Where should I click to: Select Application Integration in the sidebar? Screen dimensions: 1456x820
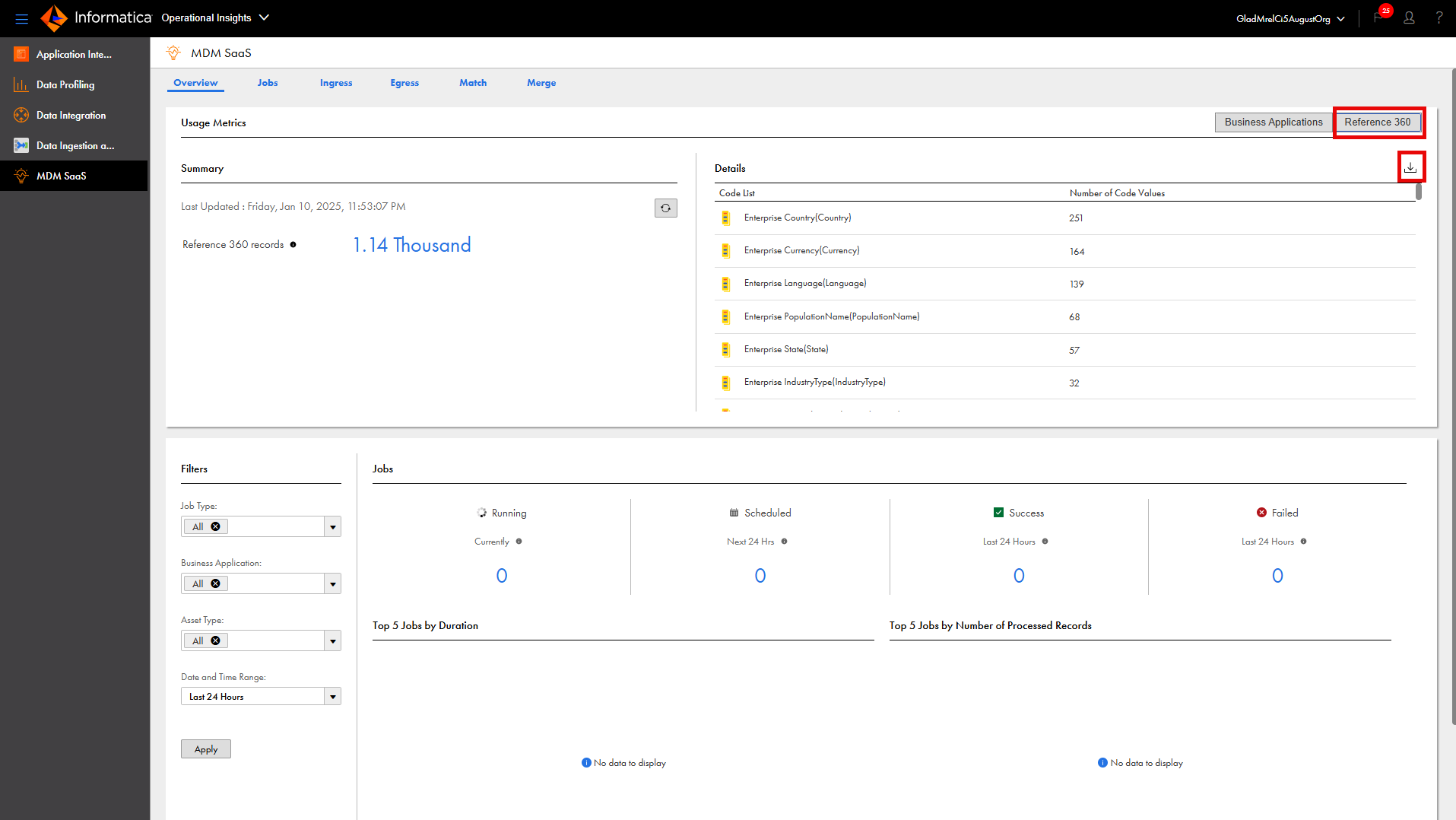(74, 54)
